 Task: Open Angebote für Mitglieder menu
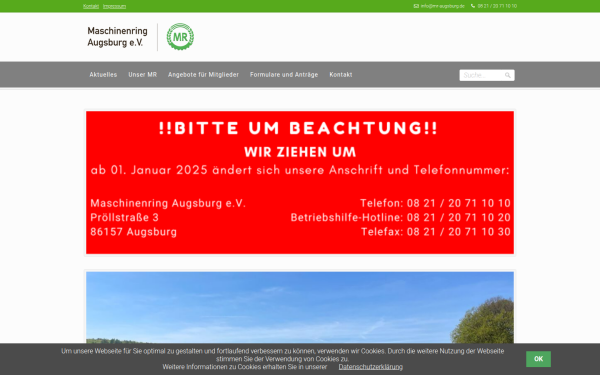pyautogui.click(x=203, y=75)
